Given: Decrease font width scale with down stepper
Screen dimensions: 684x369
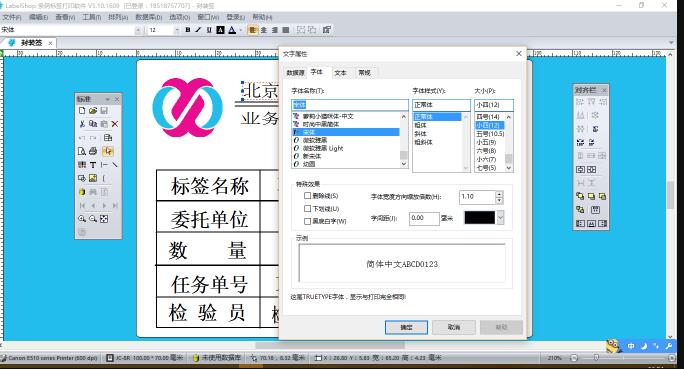Looking at the screenshot, I should coord(499,200).
